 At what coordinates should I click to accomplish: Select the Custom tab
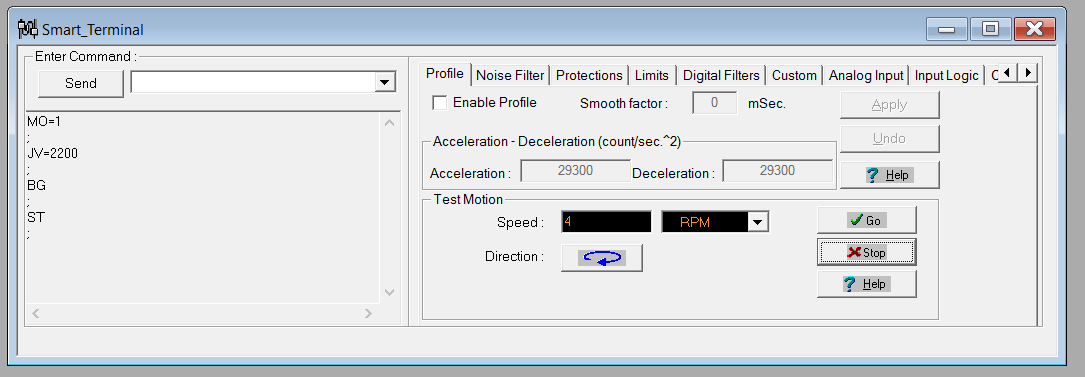[794, 75]
